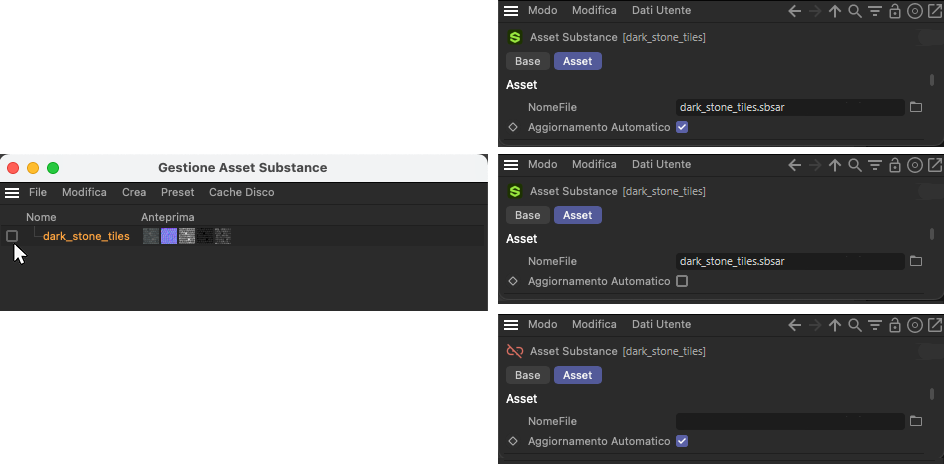
Task: Click the Nome column header
Action: coord(41,217)
